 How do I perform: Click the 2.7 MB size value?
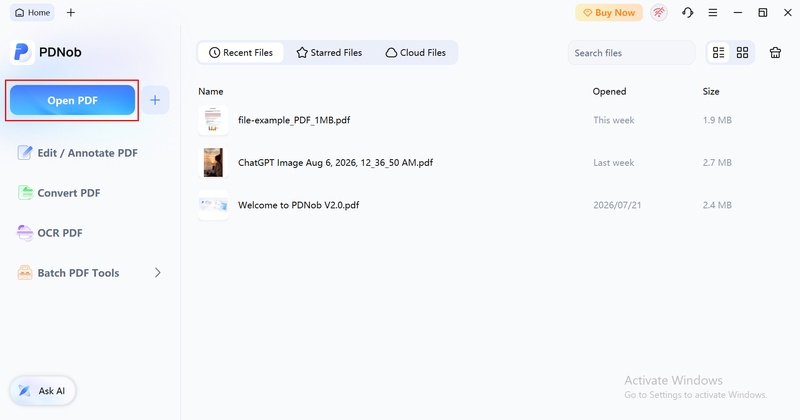tap(717, 163)
